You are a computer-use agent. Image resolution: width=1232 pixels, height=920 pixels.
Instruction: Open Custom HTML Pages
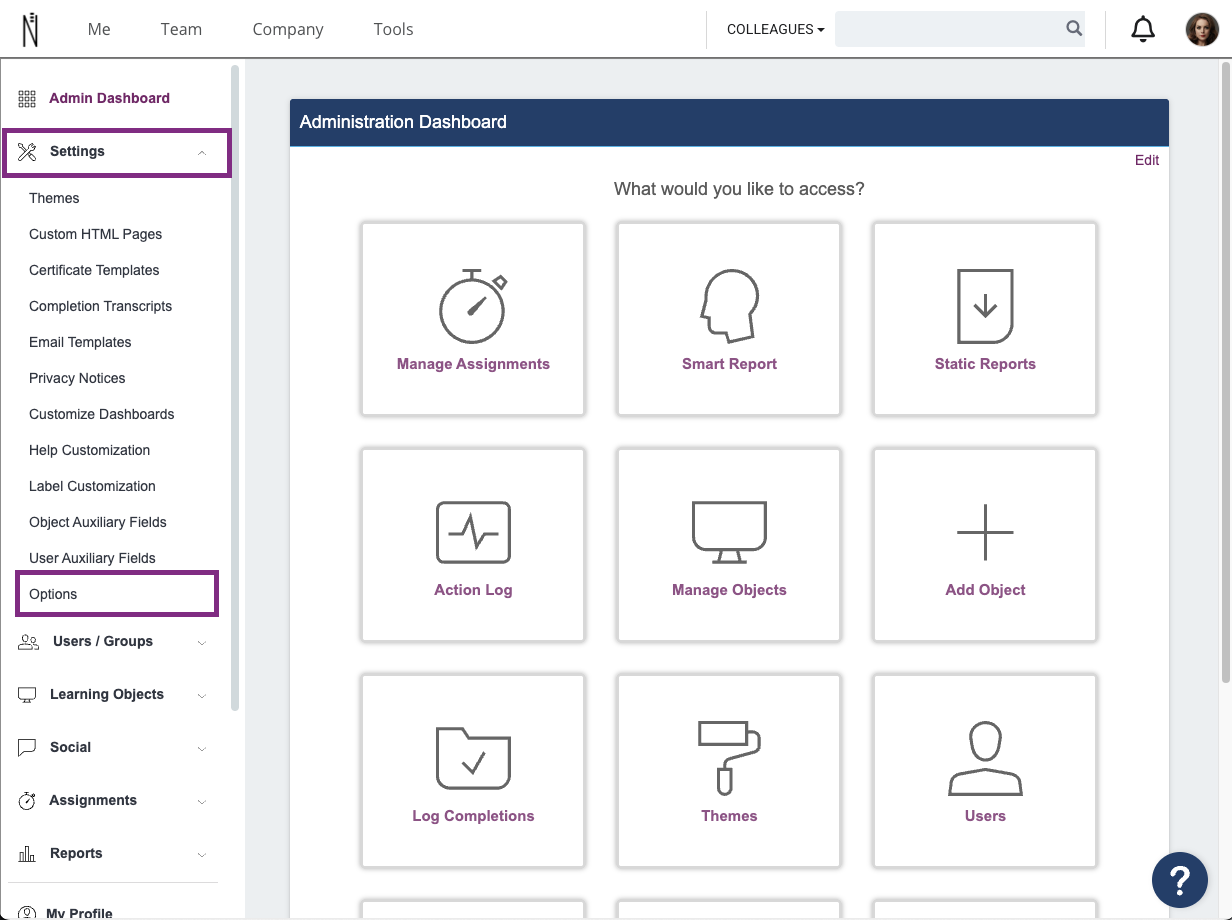[95, 234]
